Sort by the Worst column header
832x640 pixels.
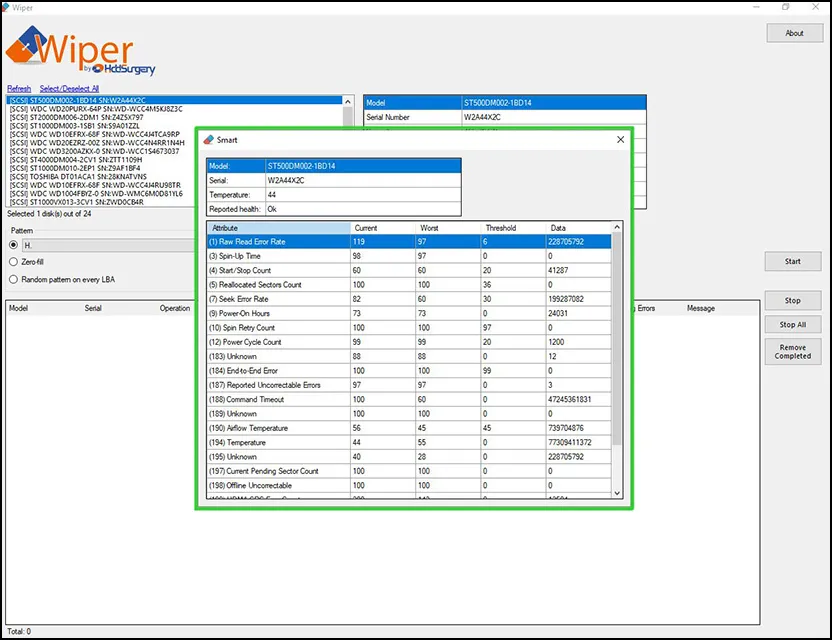pos(448,228)
